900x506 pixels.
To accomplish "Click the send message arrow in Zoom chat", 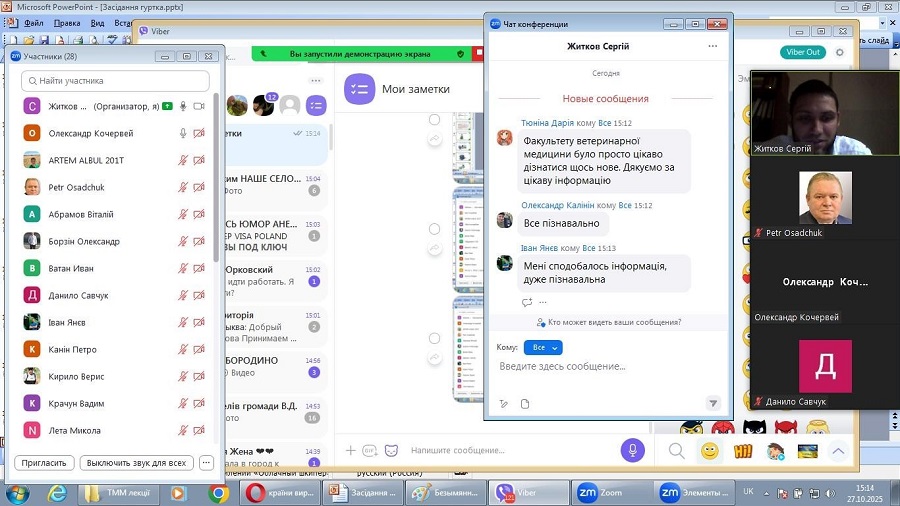I will pos(713,403).
